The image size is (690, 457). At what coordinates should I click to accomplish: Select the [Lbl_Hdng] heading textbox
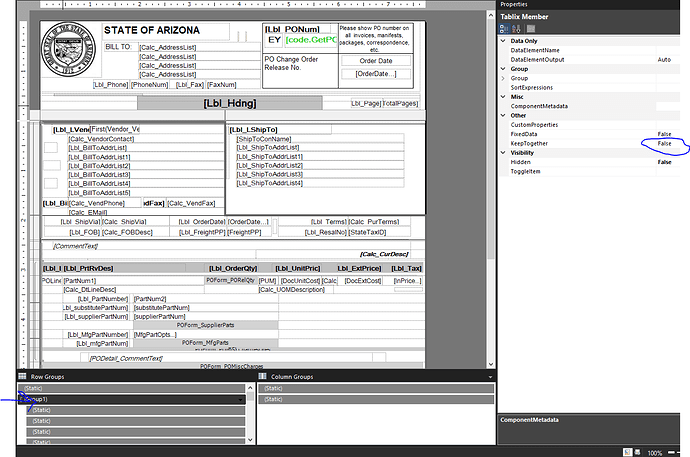pos(229,103)
